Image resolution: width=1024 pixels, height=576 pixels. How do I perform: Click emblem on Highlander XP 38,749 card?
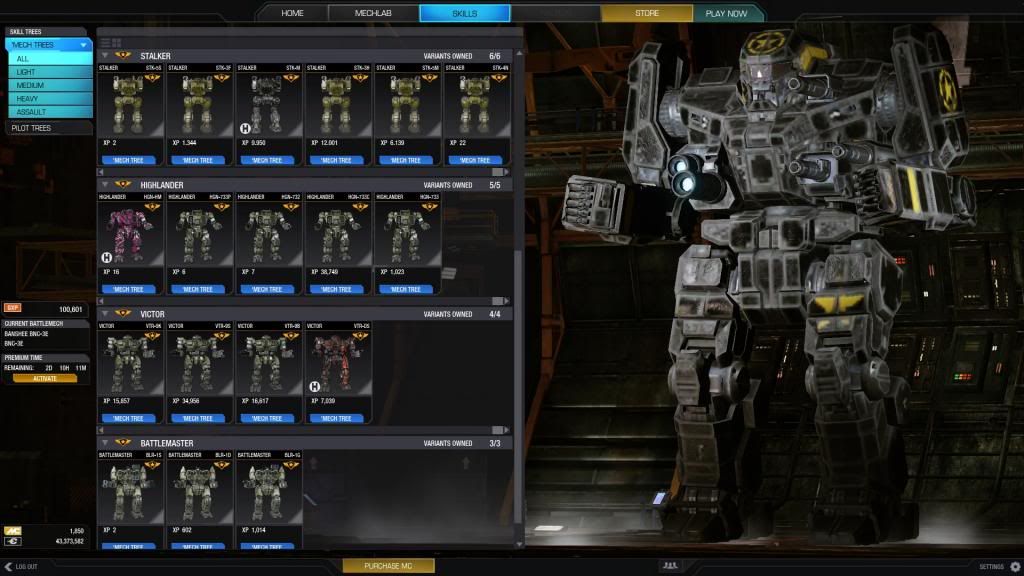(360, 208)
